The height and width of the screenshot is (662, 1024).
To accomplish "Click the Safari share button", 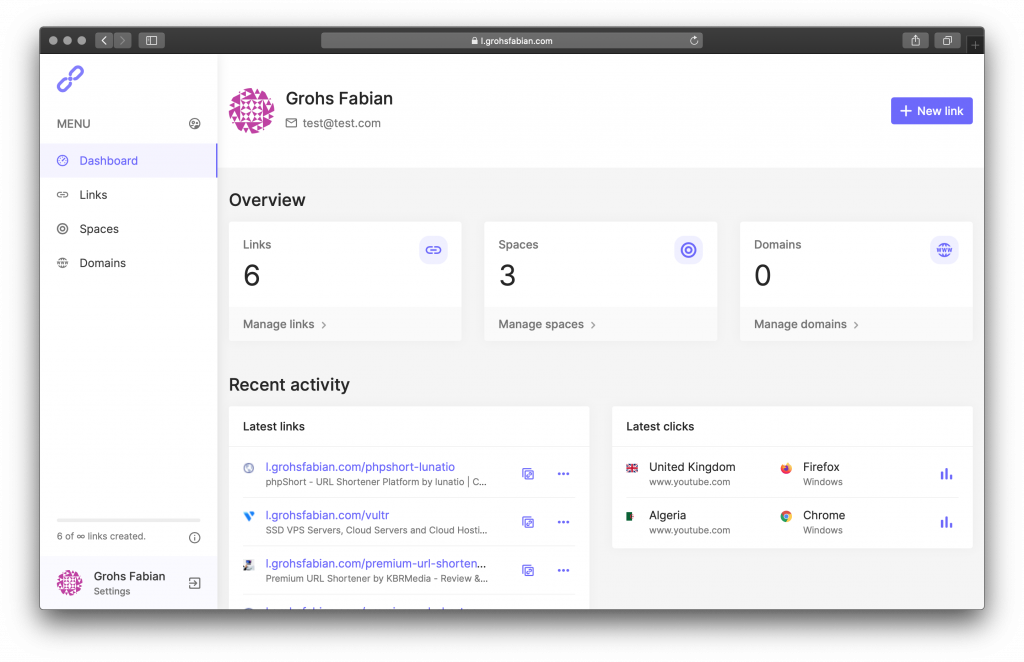I will (916, 40).
